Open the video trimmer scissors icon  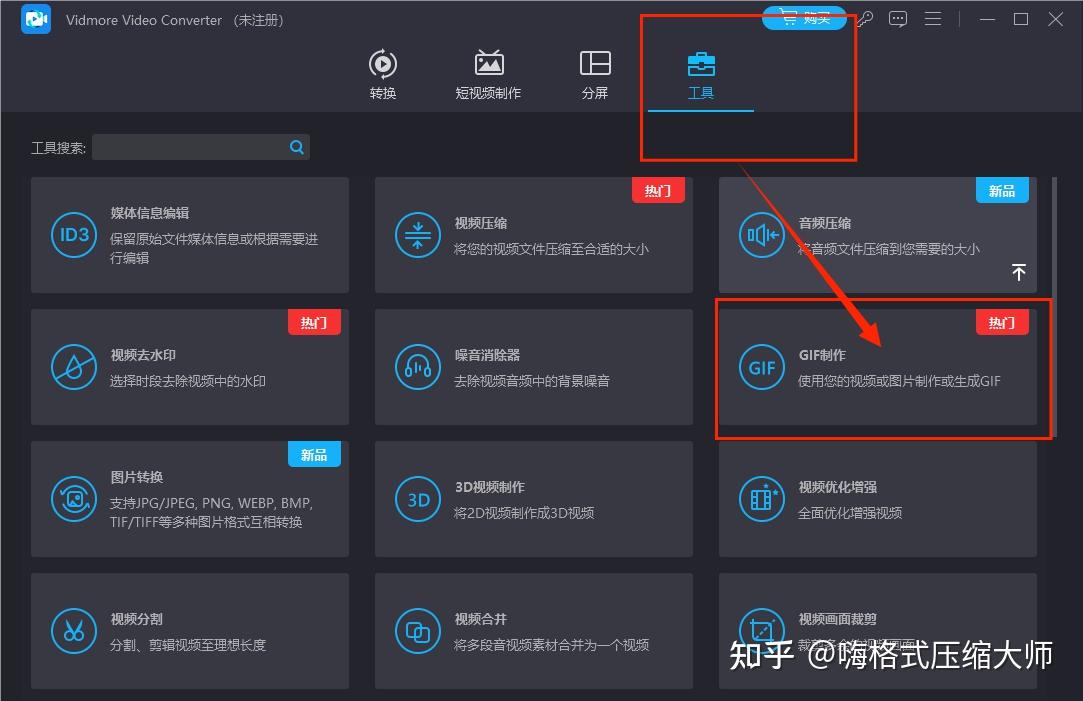74,631
